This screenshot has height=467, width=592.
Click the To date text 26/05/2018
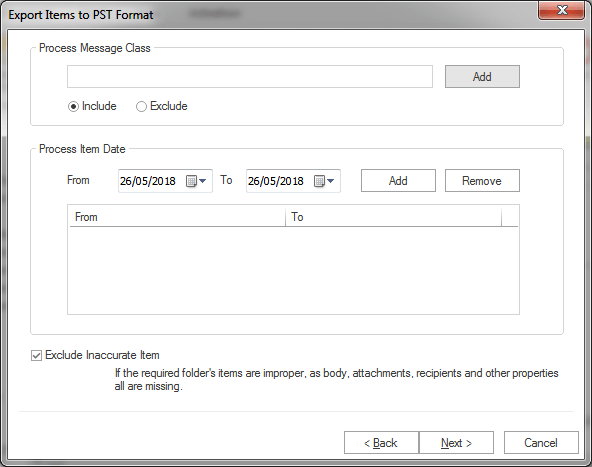276,181
